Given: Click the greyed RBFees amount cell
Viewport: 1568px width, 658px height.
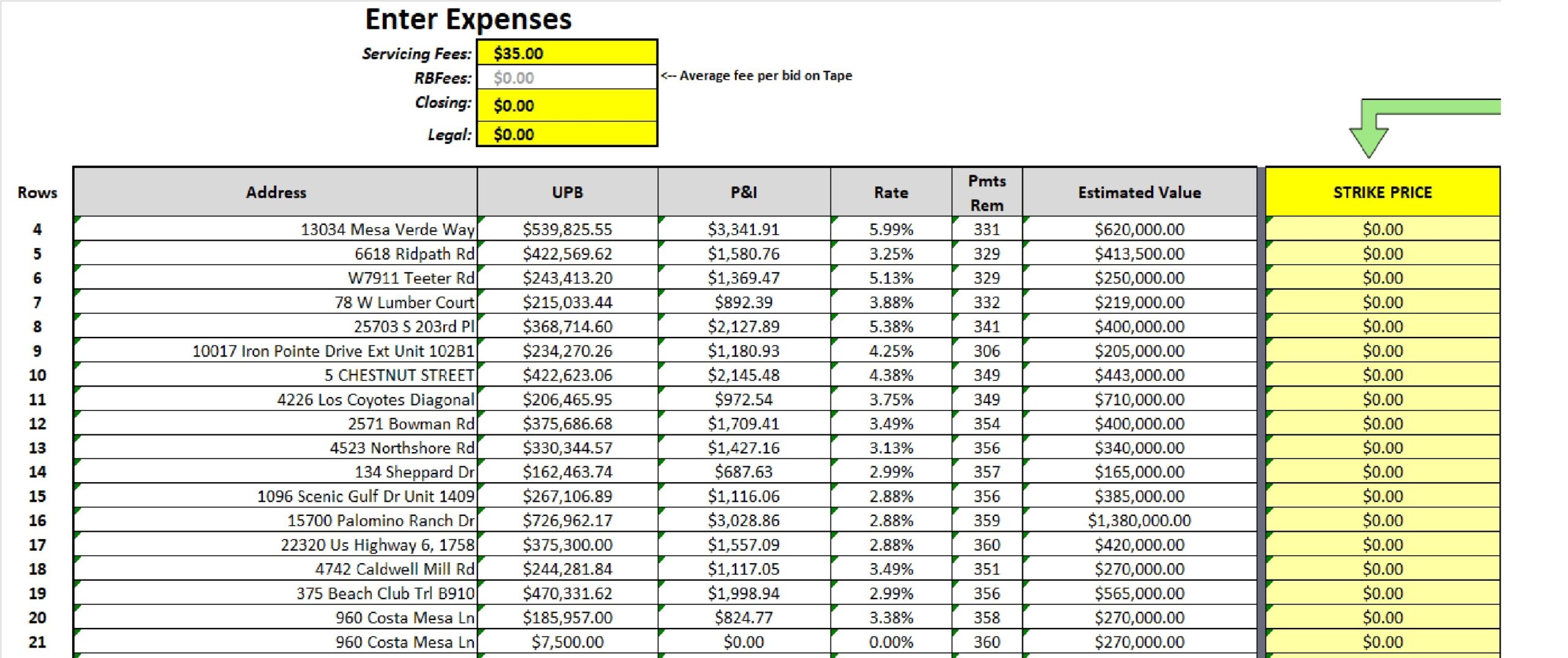Looking at the screenshot, I should pyautogui.click(x=567, y=78).
